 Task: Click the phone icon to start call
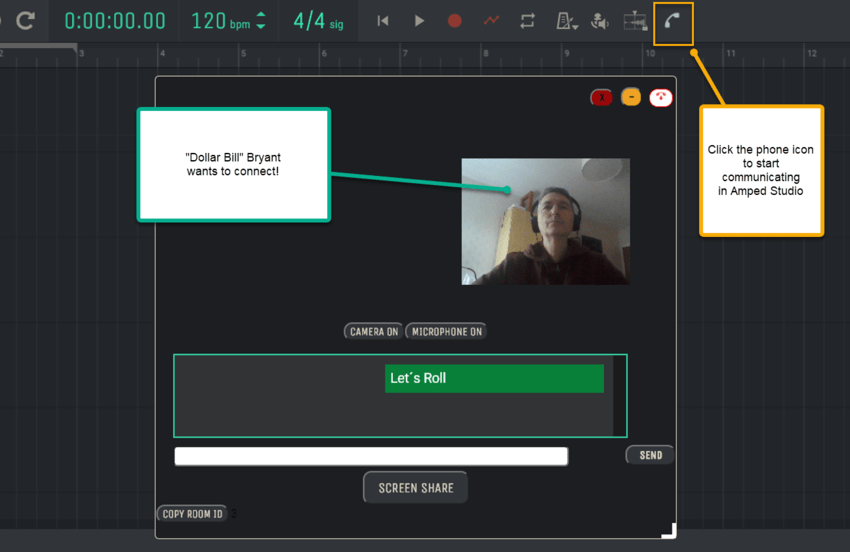point(673,22)
